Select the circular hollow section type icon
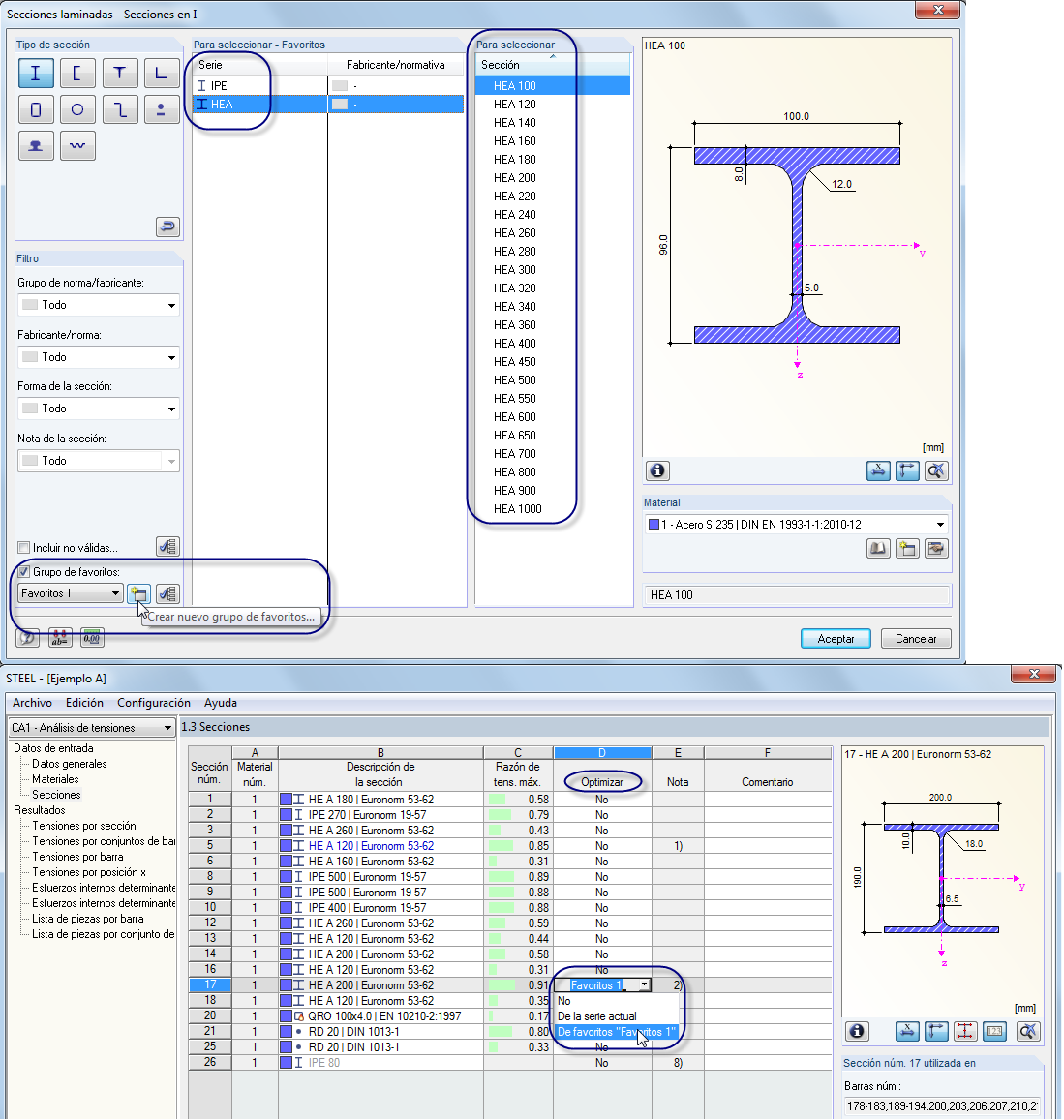 coord(77,110)
